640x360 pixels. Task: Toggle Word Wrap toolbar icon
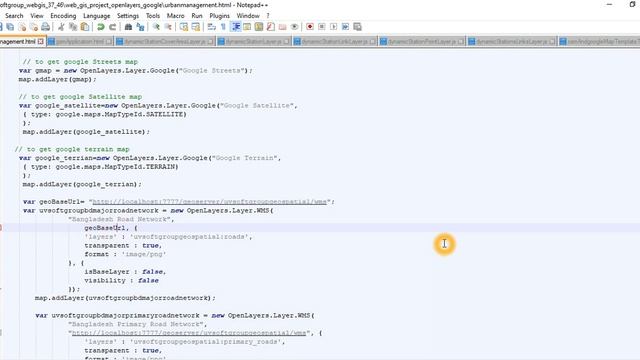211,27
